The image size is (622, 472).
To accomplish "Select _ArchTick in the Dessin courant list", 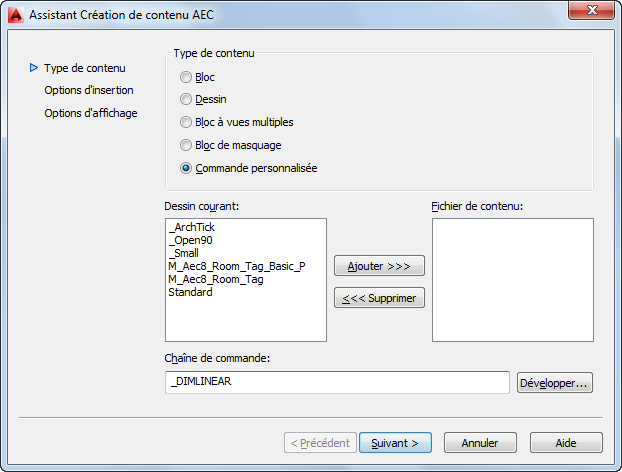I will 192,228.
